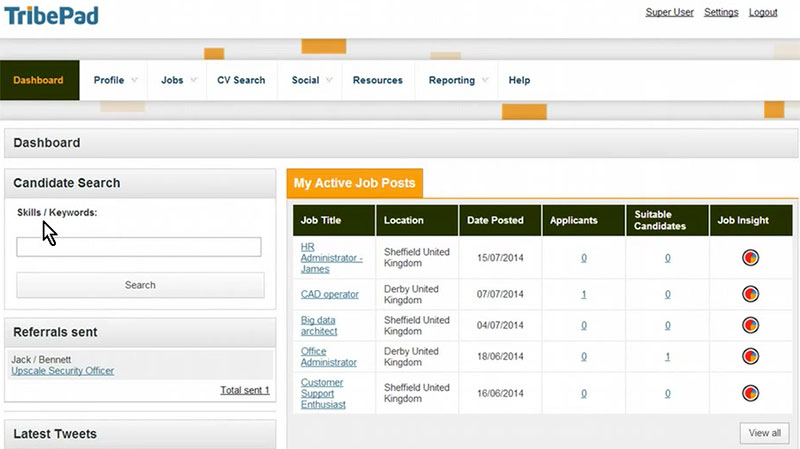Open the Upscale Security Officer referral link
The height and width of the screenshot is (449, 800).
[x=62, y=371]
